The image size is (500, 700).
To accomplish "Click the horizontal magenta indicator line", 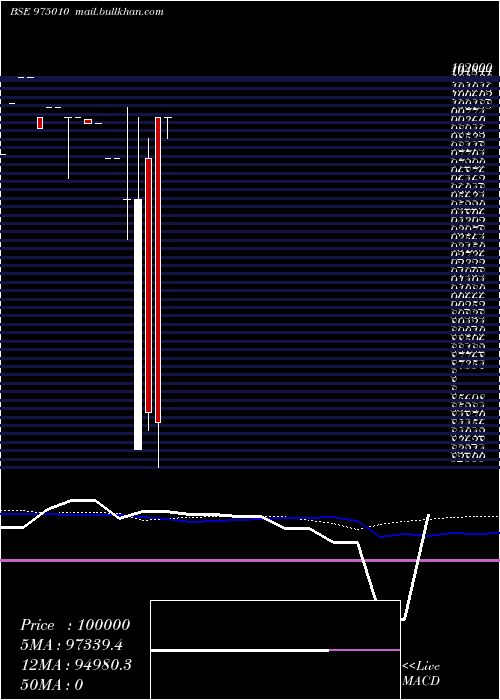I will [x=250, y=560].
